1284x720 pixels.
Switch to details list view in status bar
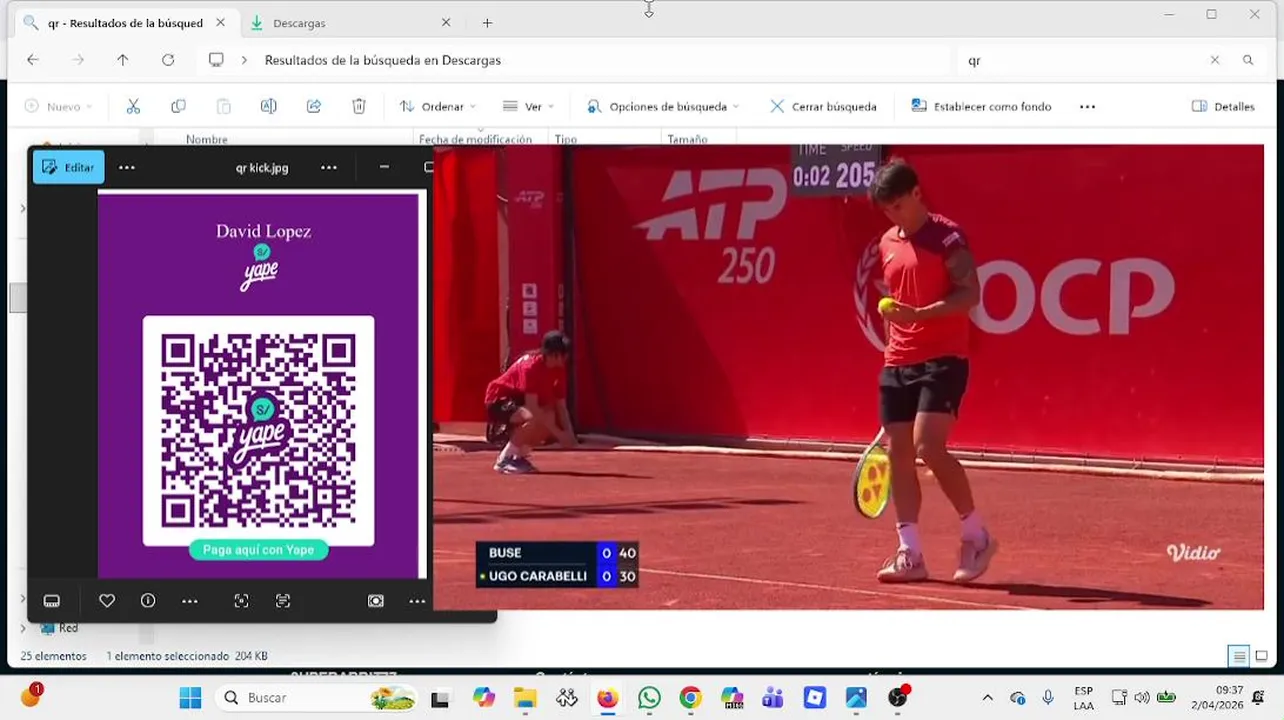point(1239,656)
